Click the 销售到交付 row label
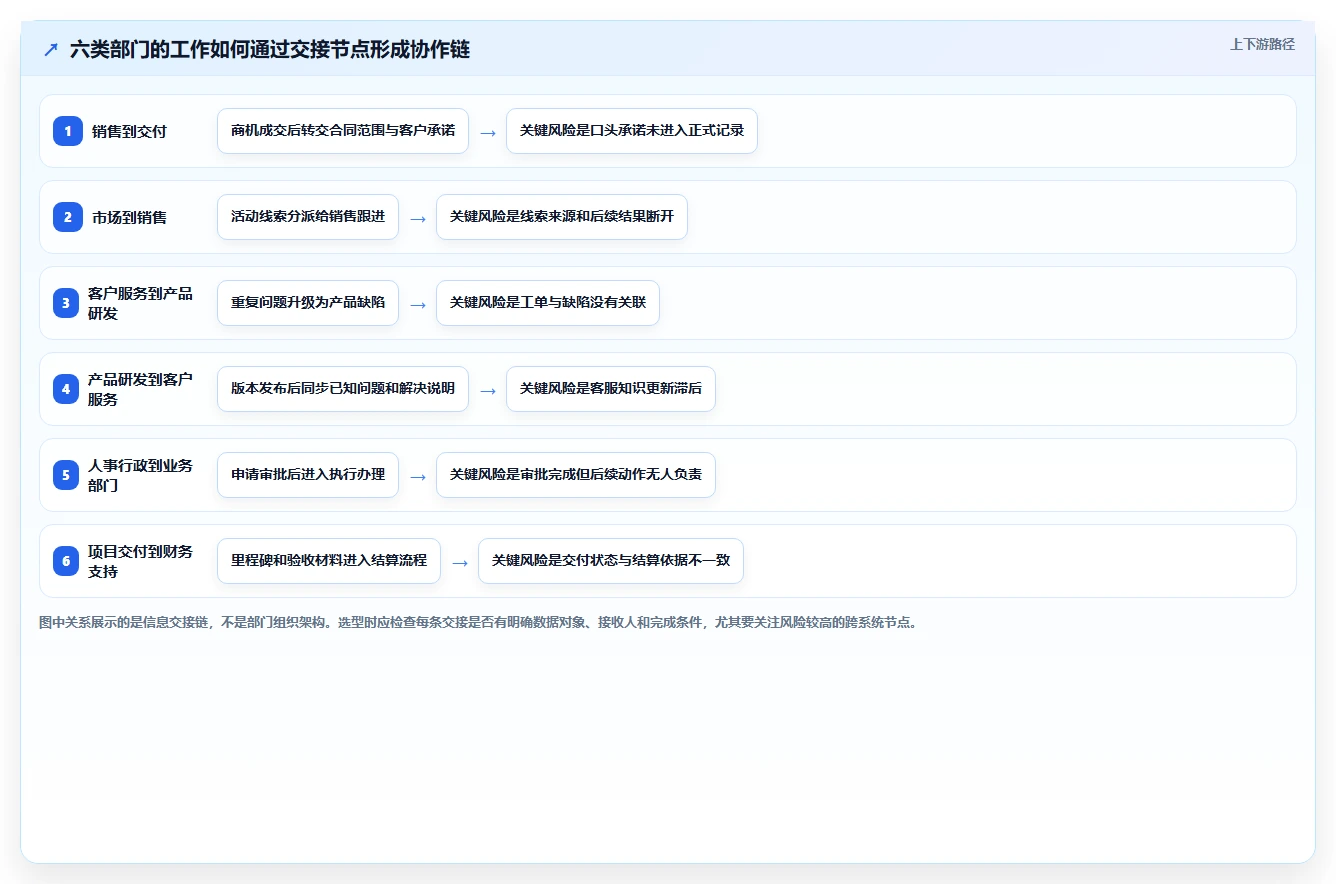This screenshot has height=884, width=1336. (x=129, y=131)
